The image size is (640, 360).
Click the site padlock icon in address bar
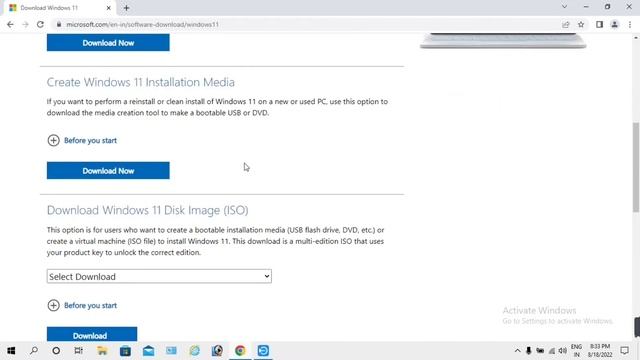click(59, 24)
